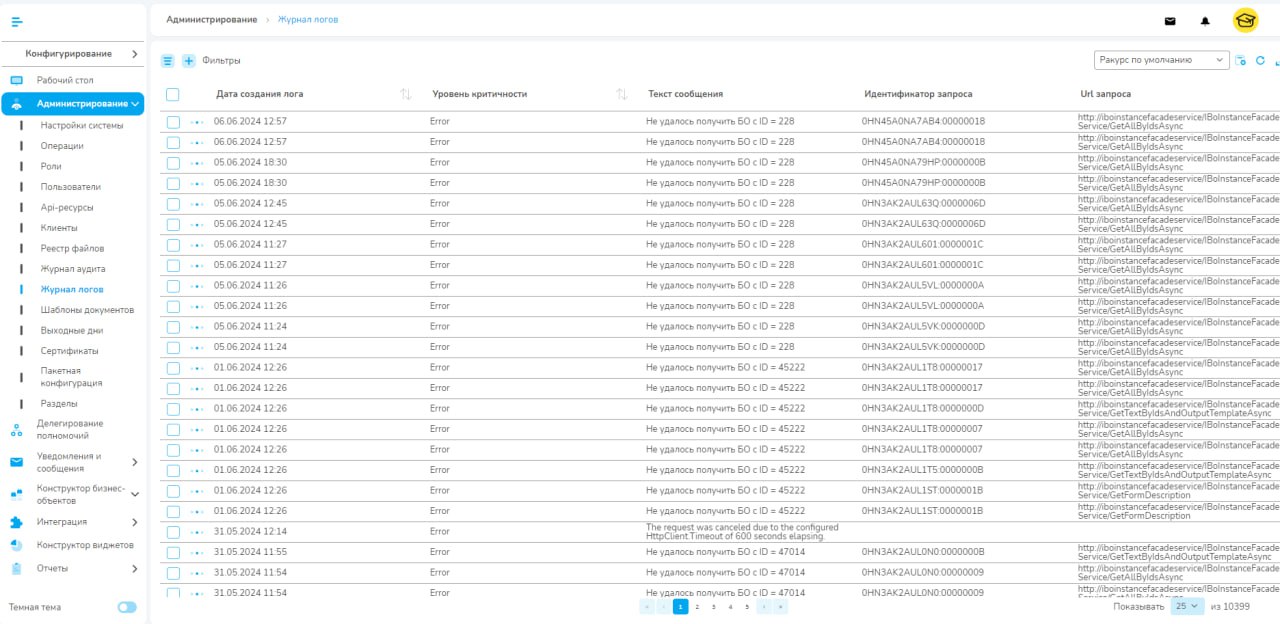Image resolution: width=1280 pixels, height=624 pixels.
Task: Open row actions dots for first 05.06.2024 18:30 row
Action: click(x=197, y=163)
